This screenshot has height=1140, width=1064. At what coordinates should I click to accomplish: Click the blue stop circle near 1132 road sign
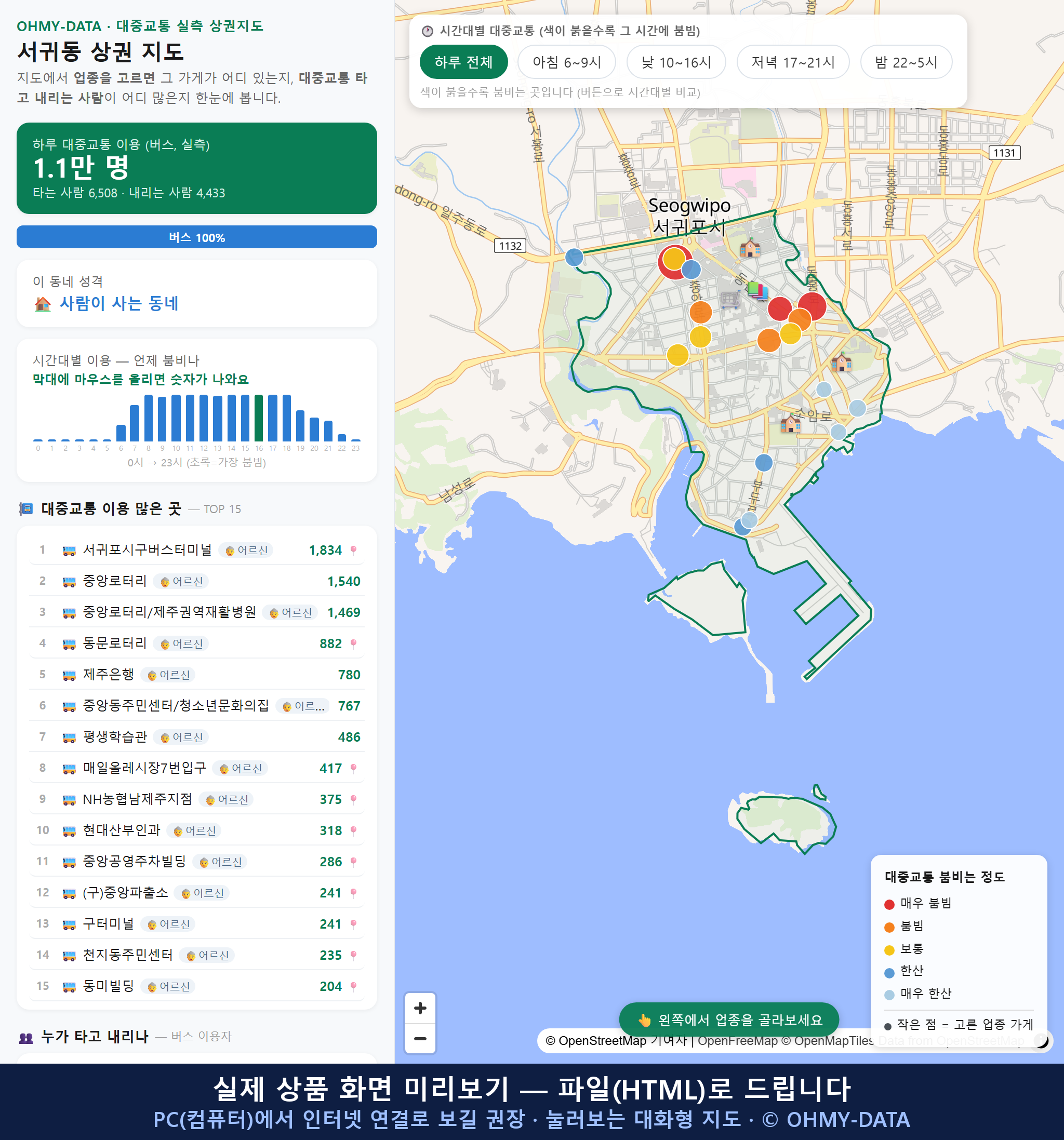pyautogui.click(x=574, y=257)
